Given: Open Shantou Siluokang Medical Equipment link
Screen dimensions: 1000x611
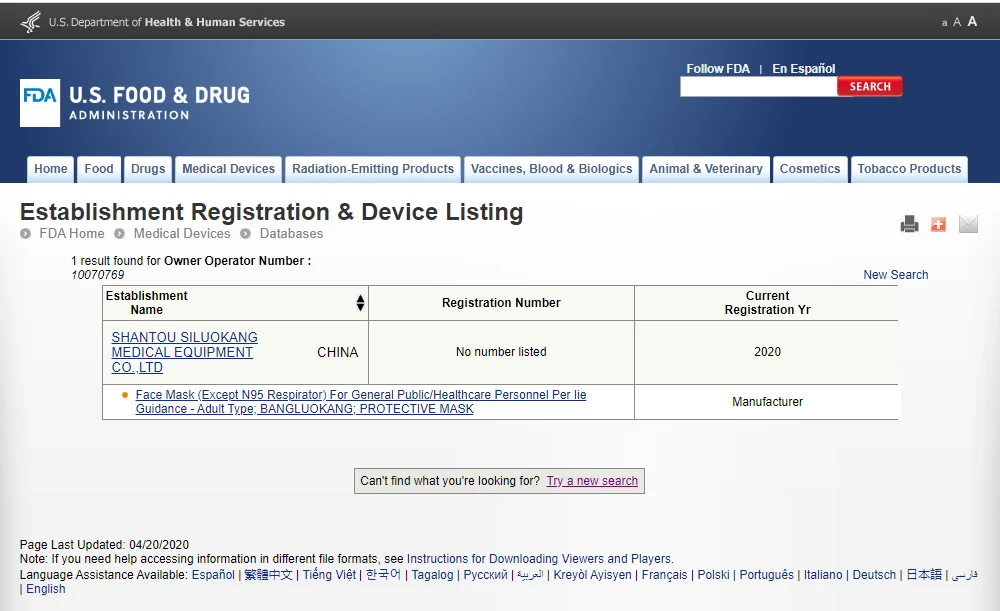Looking at the screenshot, I should pos(184,352).
